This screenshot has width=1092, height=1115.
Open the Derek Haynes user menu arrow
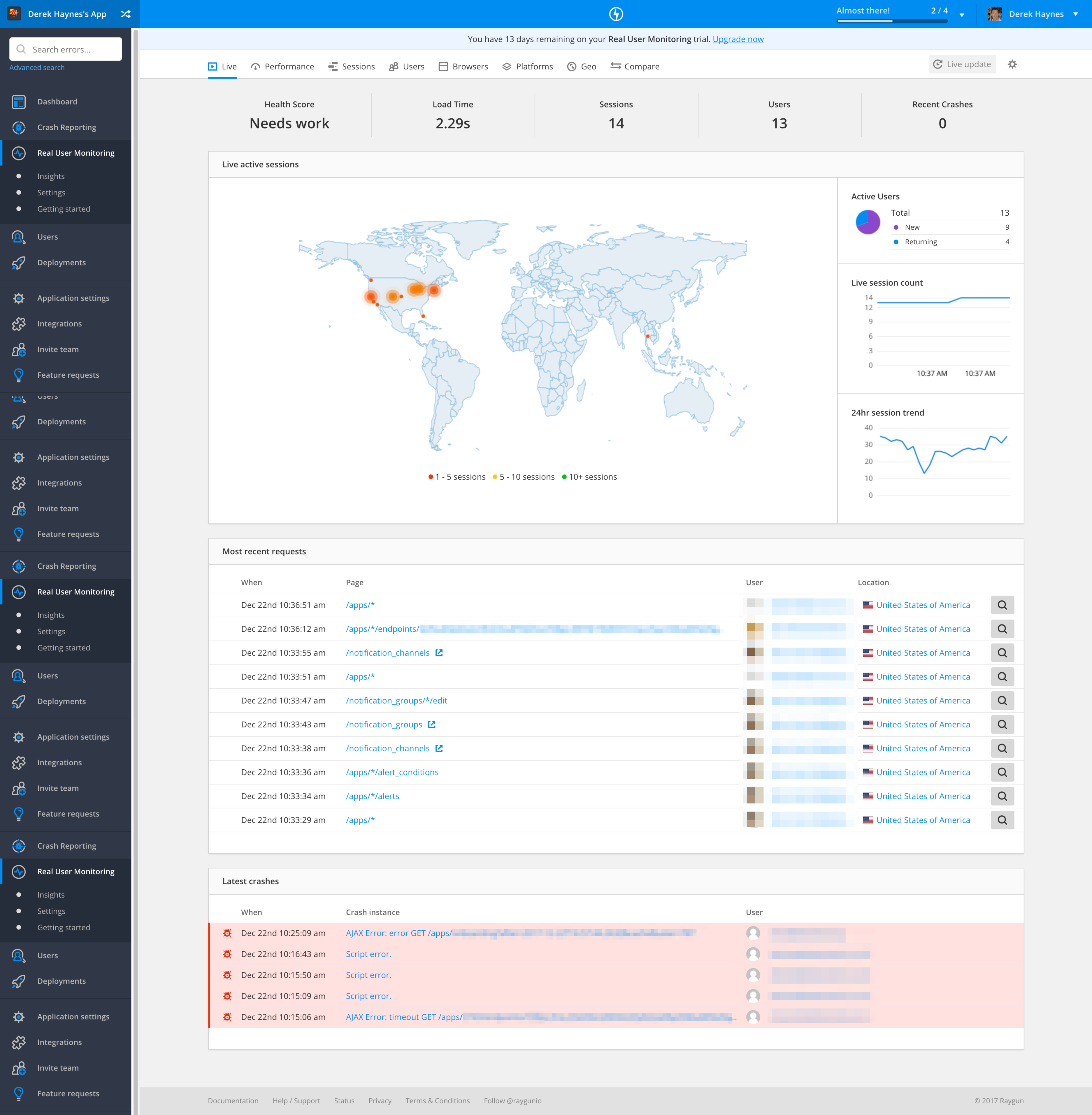(1075, 14)
